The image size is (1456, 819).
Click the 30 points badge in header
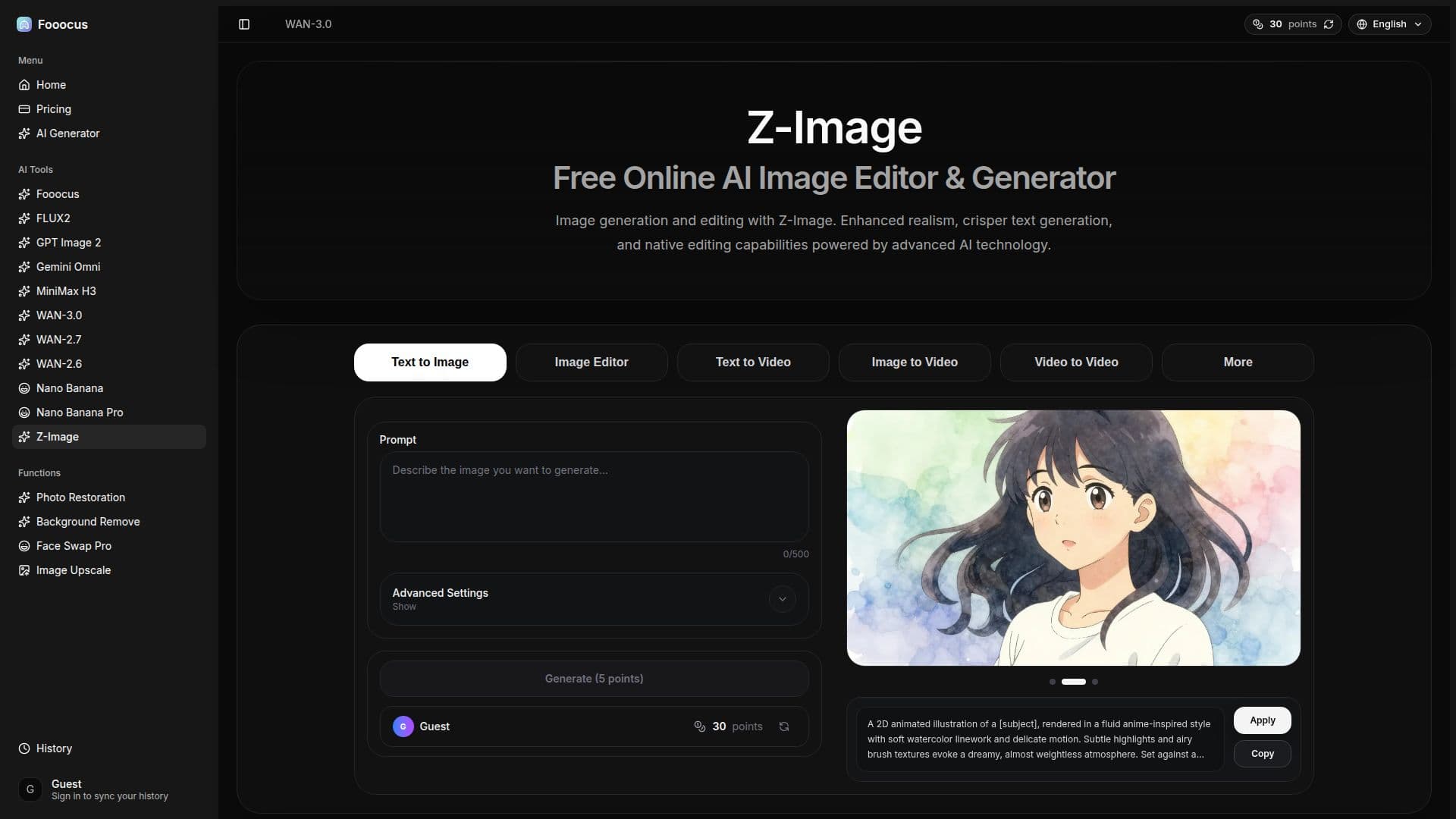(x=1292, y=24)
